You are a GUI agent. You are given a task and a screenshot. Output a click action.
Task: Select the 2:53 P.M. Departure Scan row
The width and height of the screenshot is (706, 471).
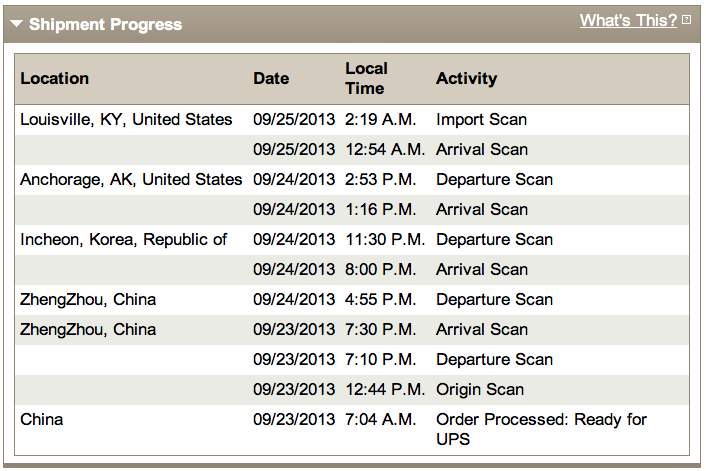pyautogui.click(x=352, y=180)
